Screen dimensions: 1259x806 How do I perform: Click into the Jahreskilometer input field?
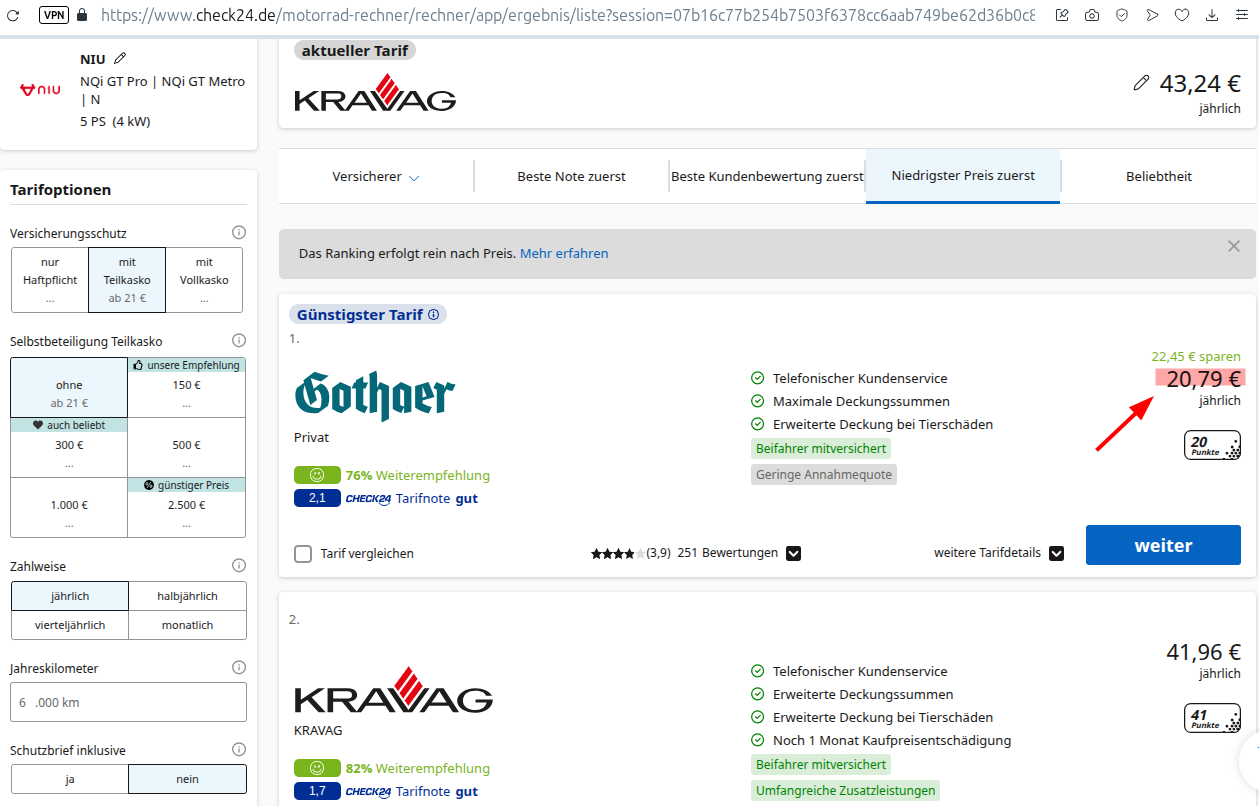(x=128, y=702)
